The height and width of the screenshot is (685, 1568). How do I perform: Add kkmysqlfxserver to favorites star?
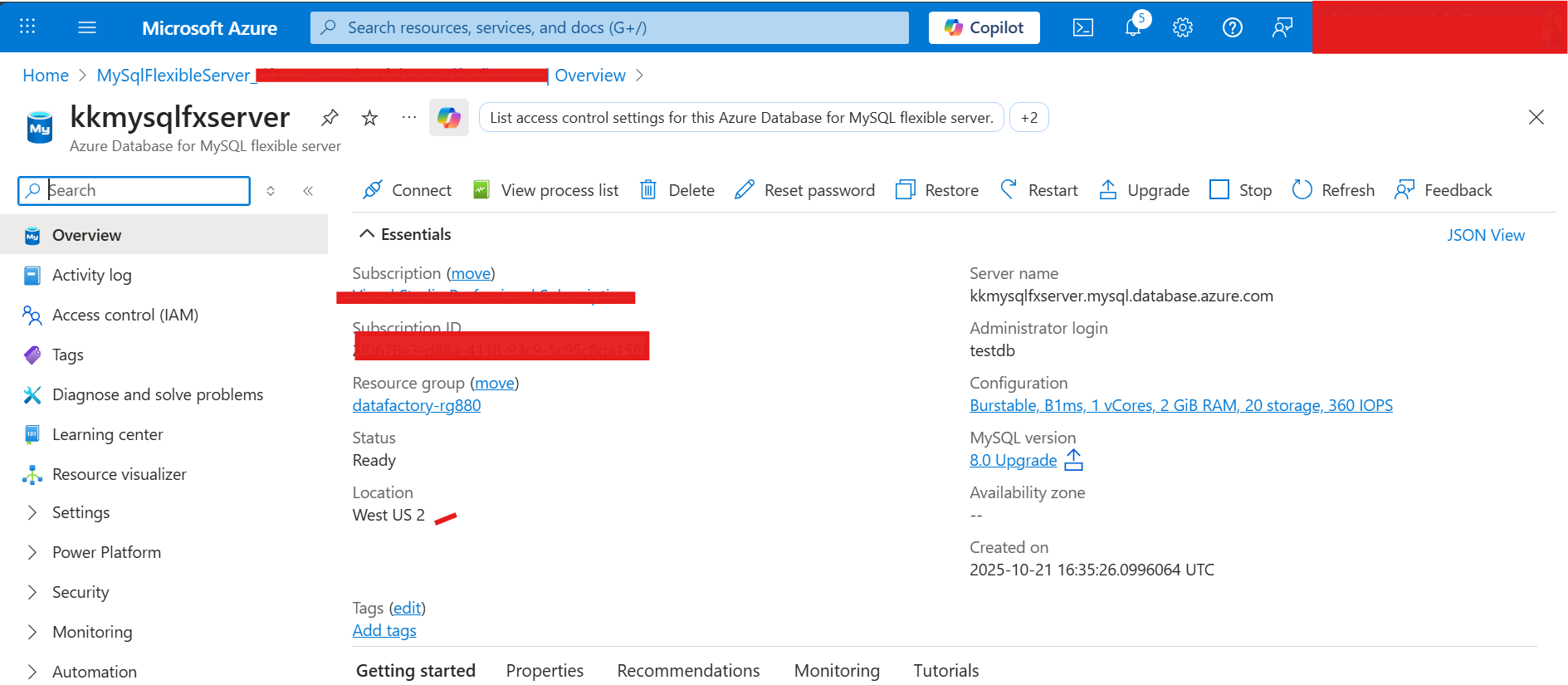pos(370,118)
